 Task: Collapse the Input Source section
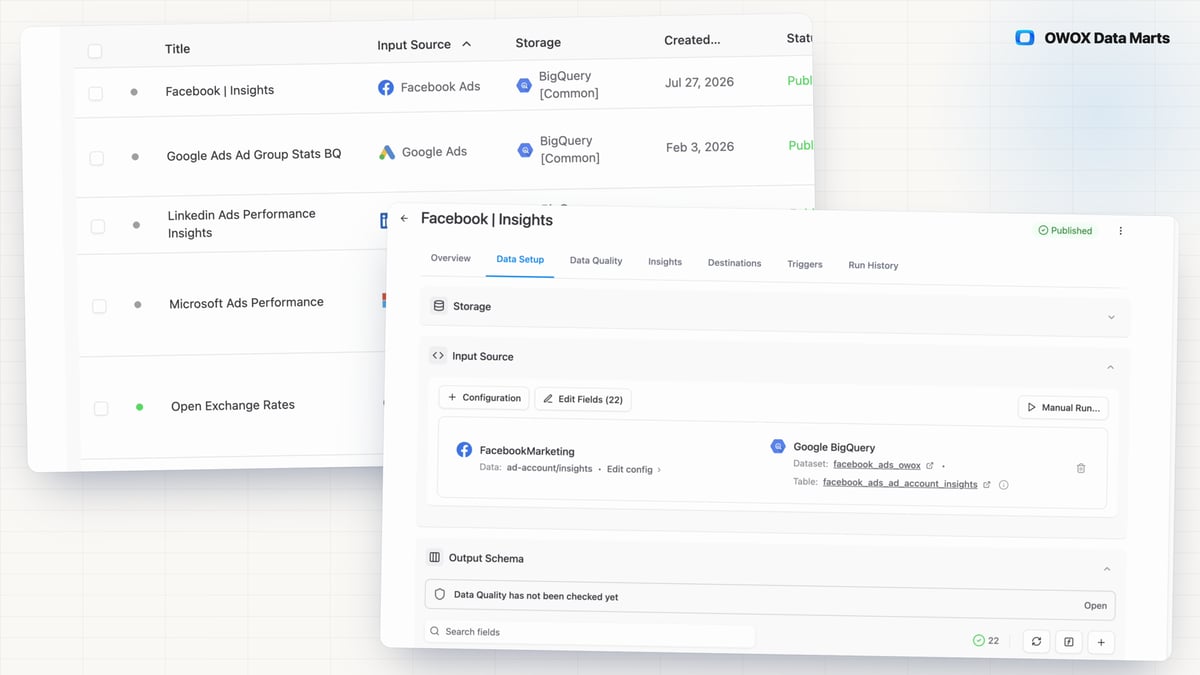1110,367
